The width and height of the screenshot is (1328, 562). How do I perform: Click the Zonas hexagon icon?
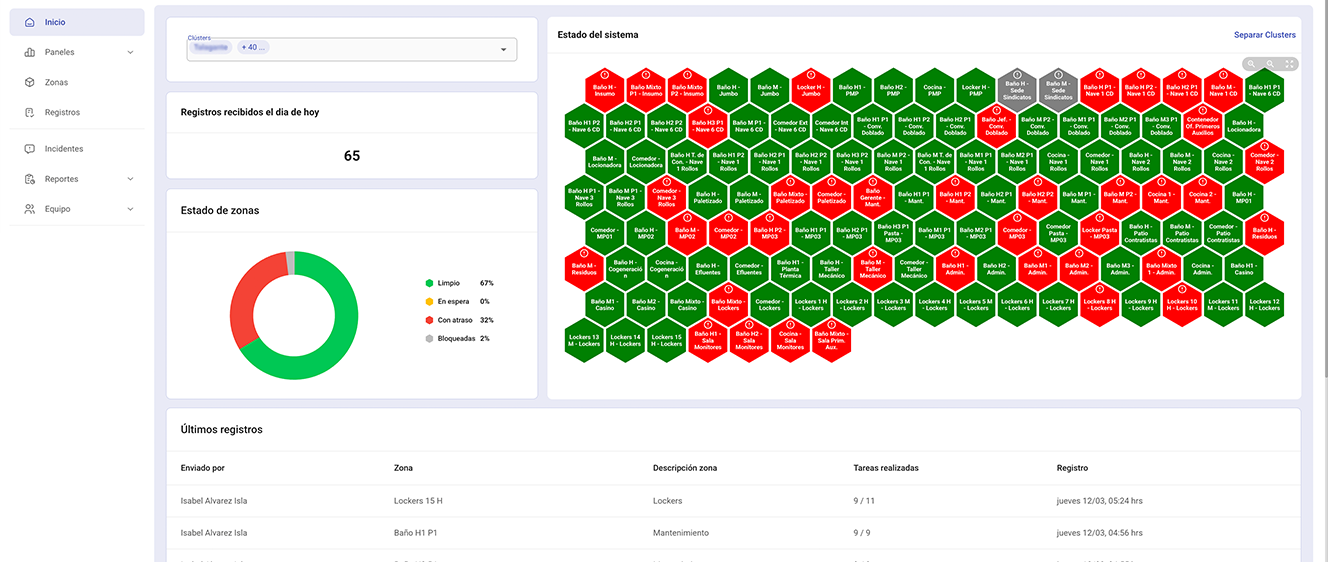point(29,82)
